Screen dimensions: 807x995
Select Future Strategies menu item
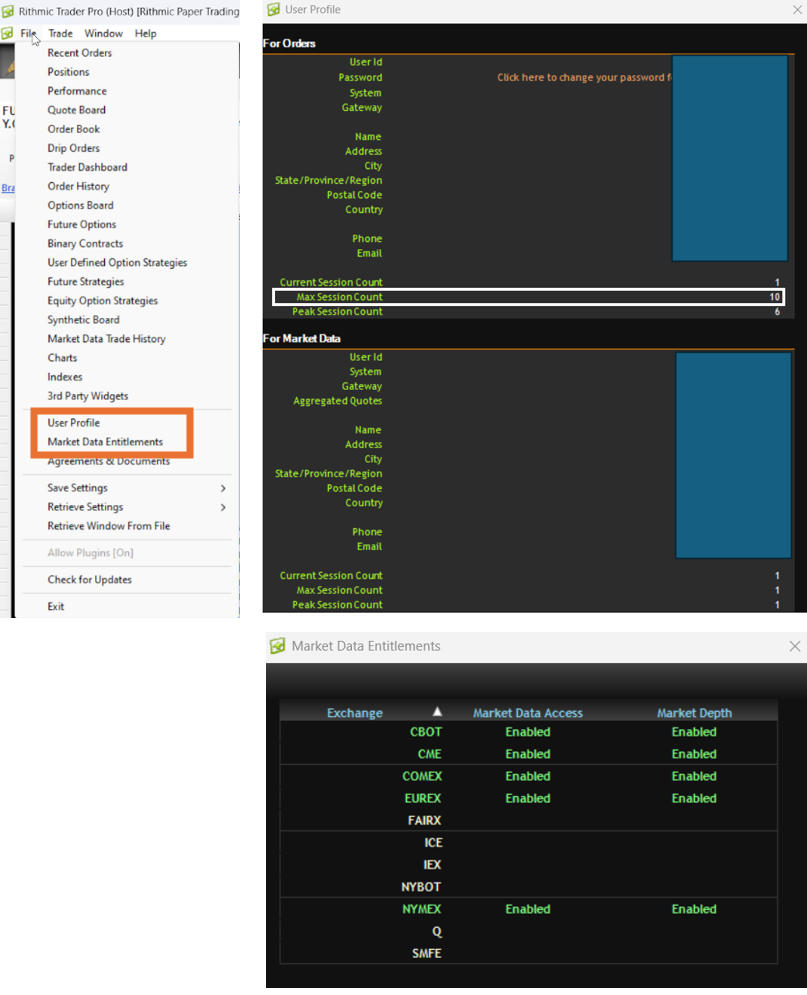pos(86,281)
